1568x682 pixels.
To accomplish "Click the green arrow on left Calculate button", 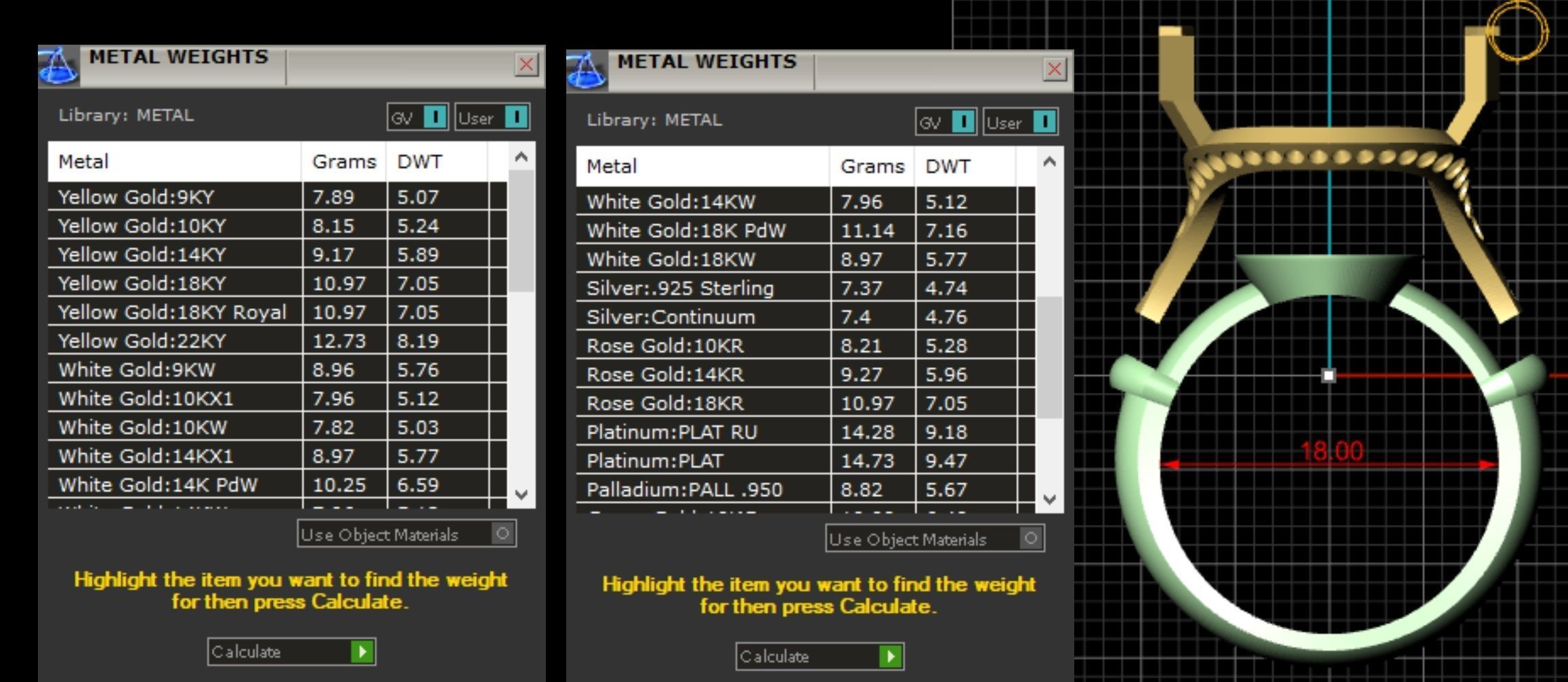I will tap(362, 652).
